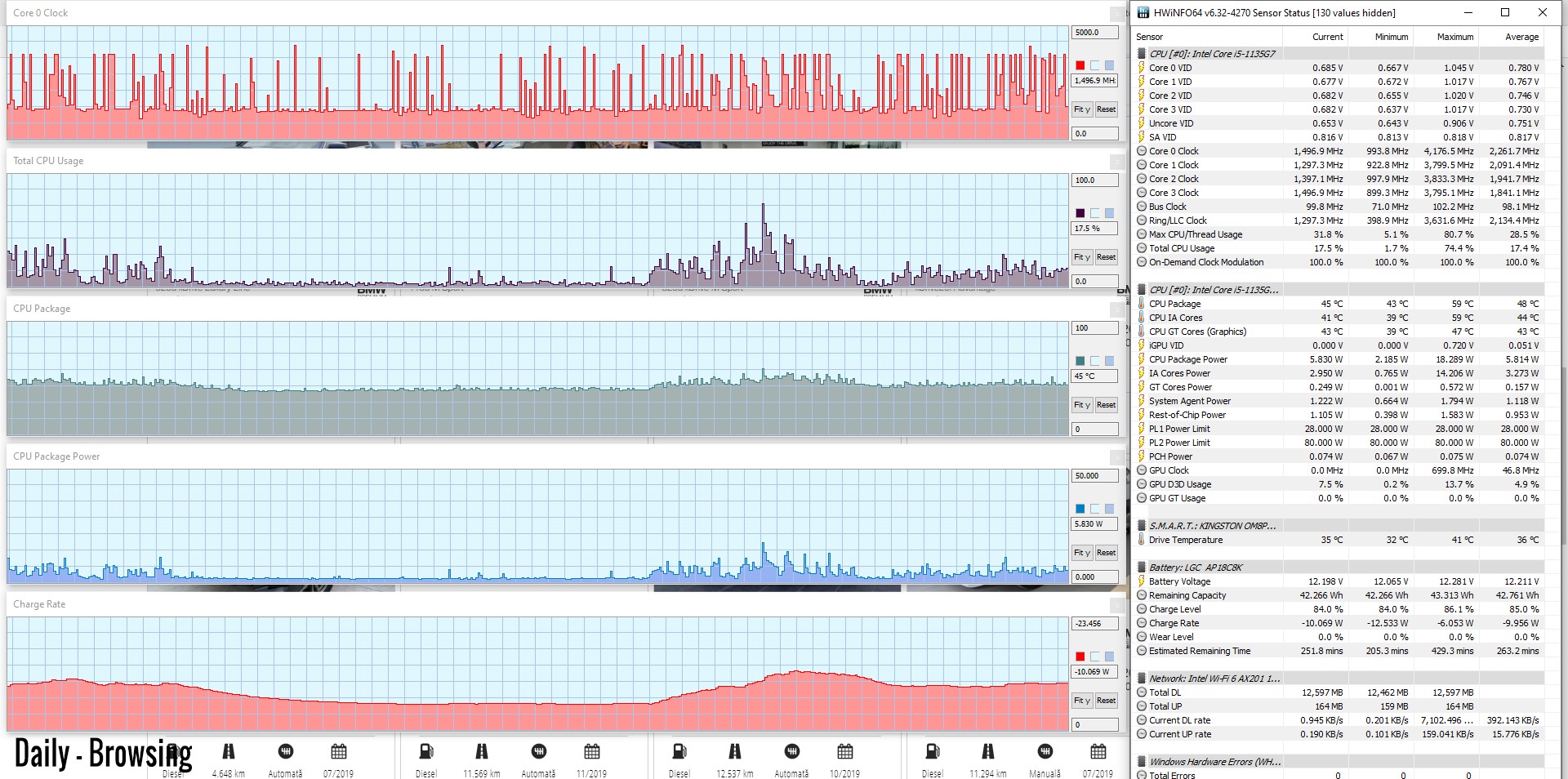
Task: Click the Average column header
Action: [x=1521, y=37]
